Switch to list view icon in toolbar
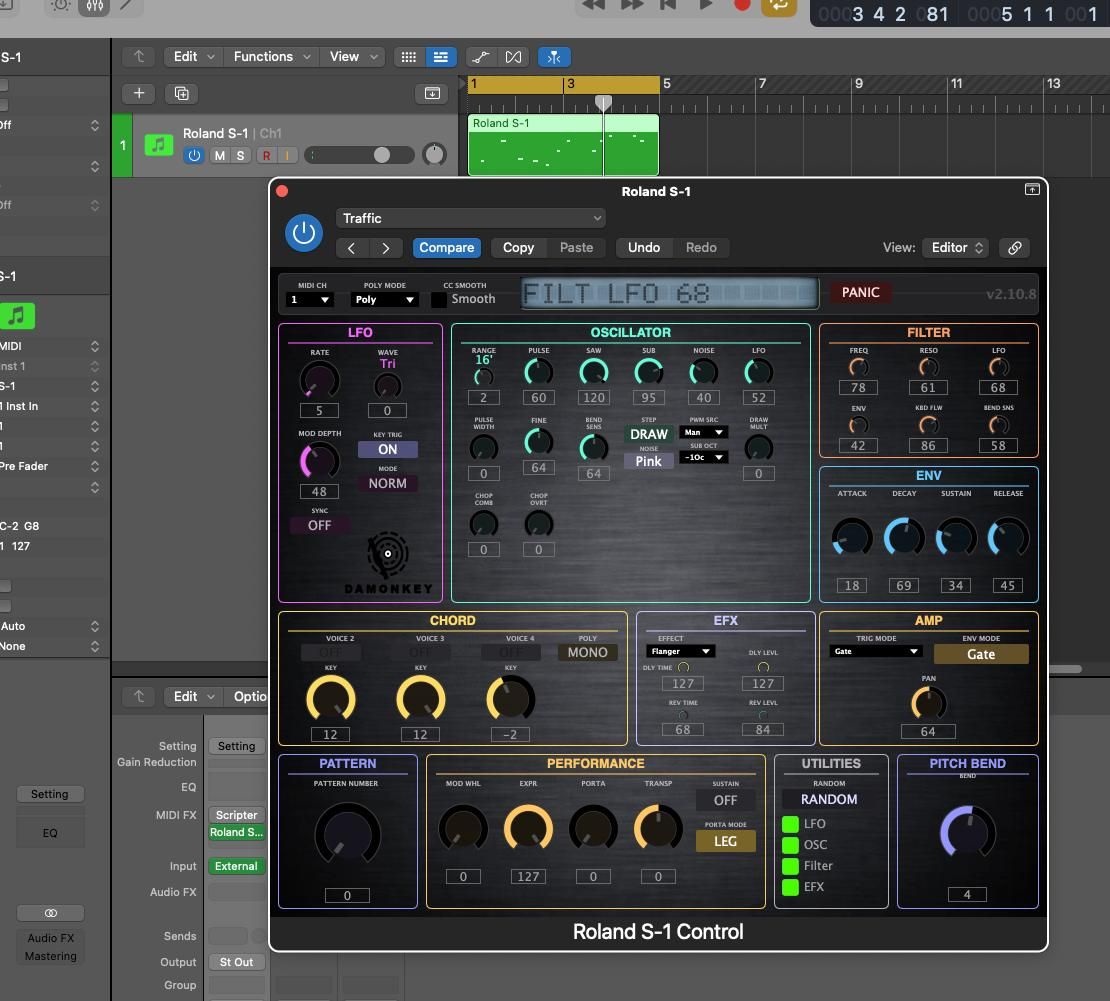Image resolution: width=1110 pixels, height=1001 pixels. click(x=440, y=57)
